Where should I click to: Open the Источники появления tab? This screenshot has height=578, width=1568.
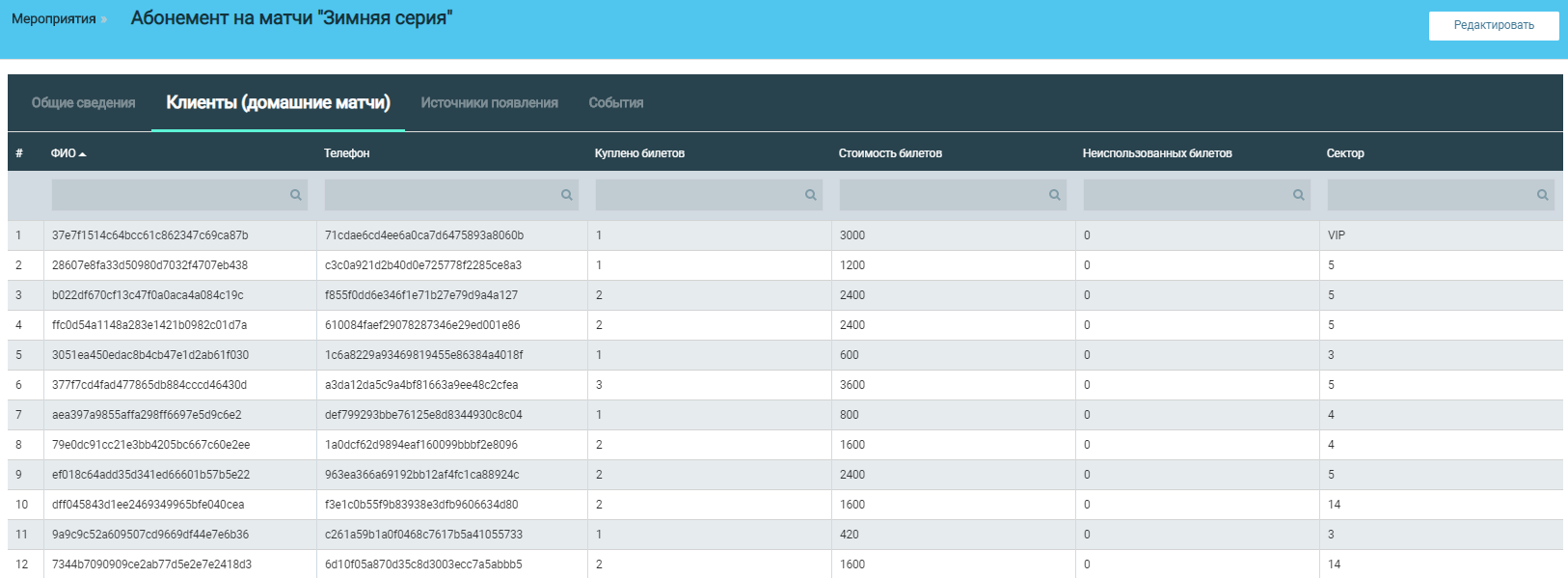click(489, 103)
